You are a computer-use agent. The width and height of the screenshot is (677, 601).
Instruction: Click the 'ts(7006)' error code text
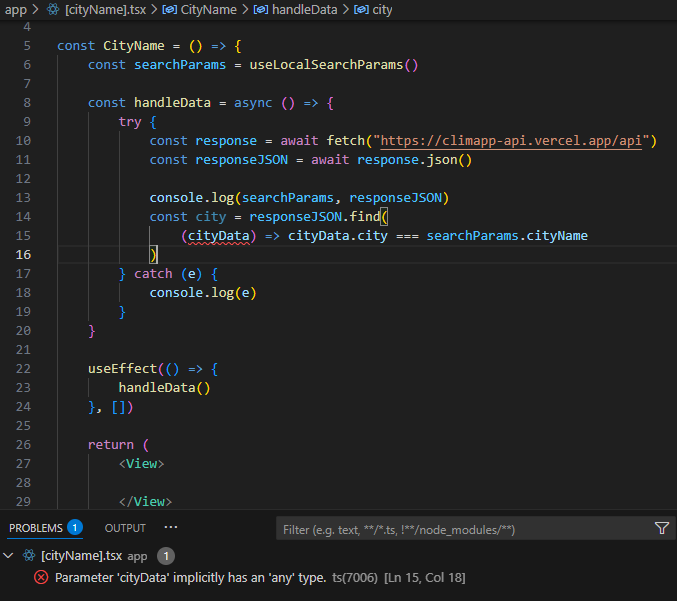tap(355, 578)
